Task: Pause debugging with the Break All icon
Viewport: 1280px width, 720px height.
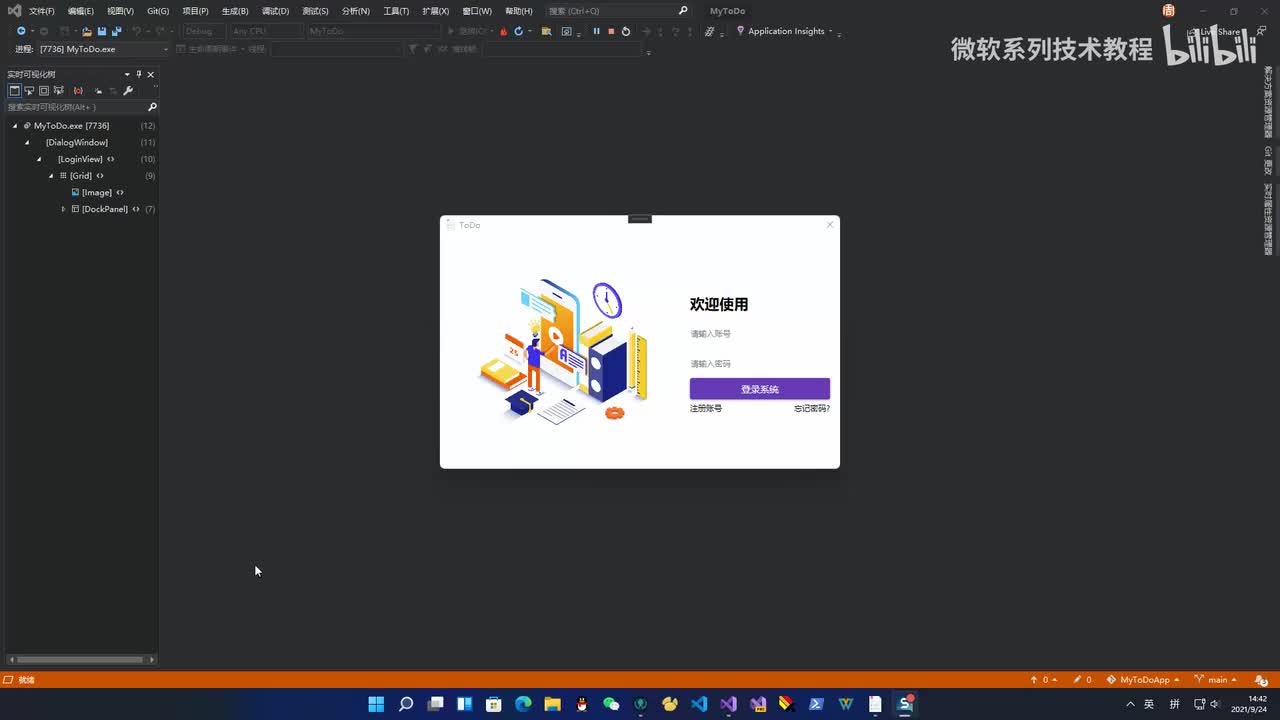Action: point(596,31)
